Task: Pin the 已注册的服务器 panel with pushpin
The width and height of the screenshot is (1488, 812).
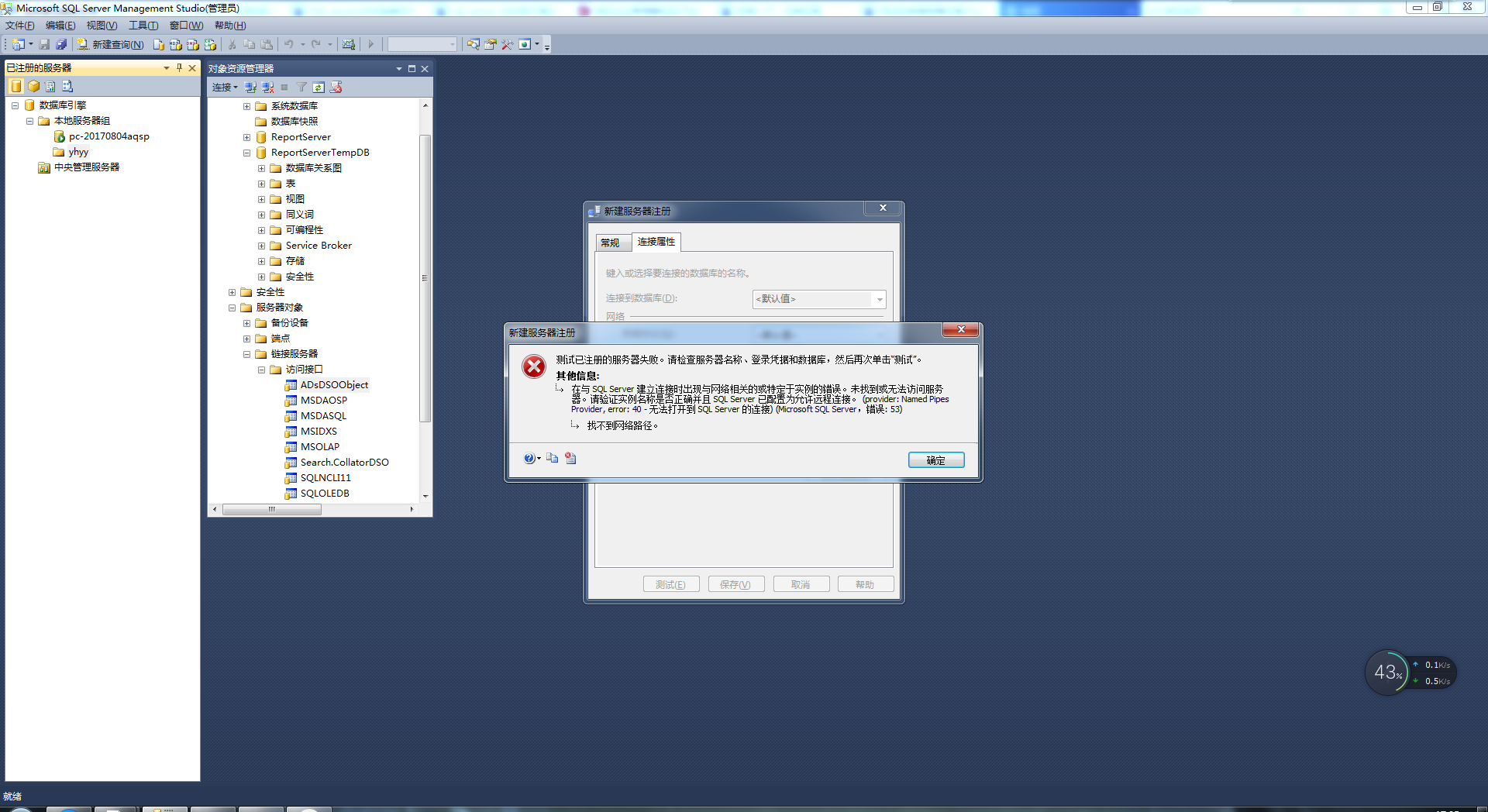Action: point(179,68)
